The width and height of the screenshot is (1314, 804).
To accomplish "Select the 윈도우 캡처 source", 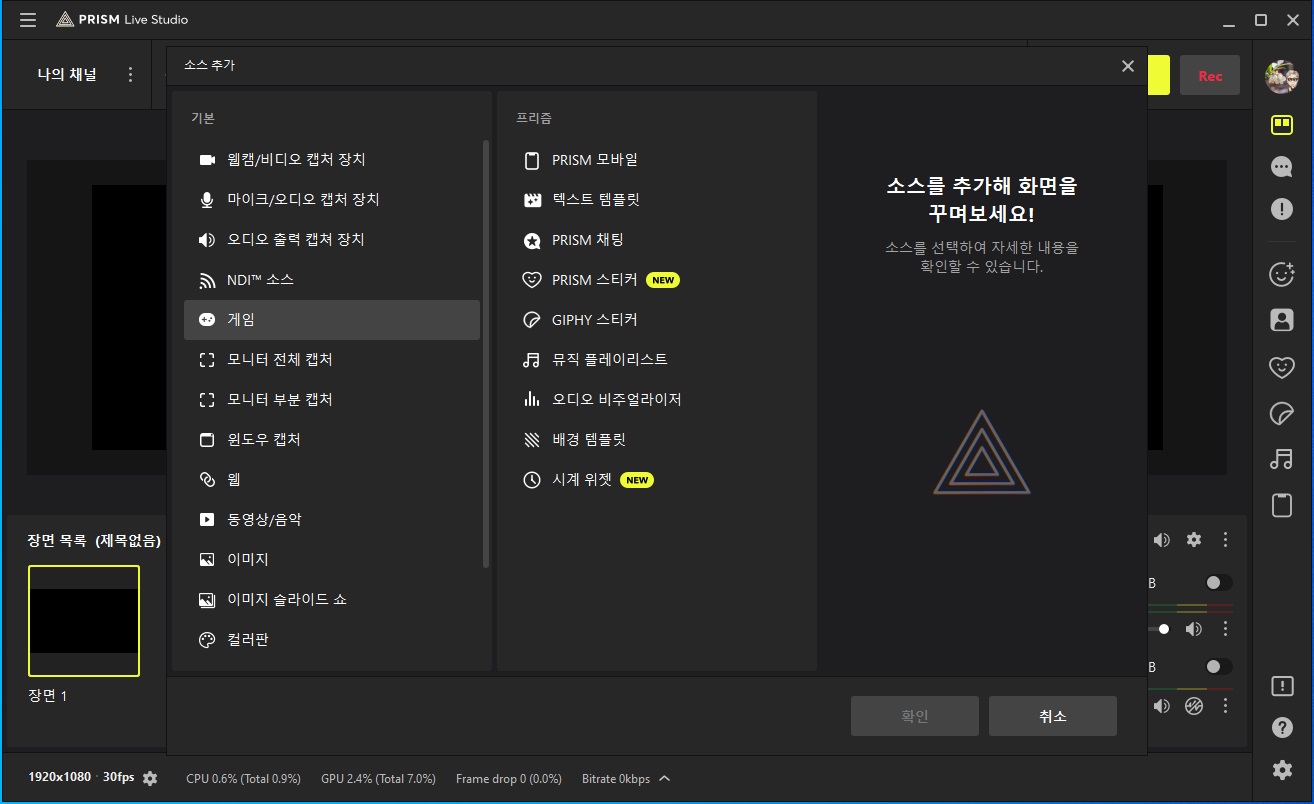I will pos(332,440).
